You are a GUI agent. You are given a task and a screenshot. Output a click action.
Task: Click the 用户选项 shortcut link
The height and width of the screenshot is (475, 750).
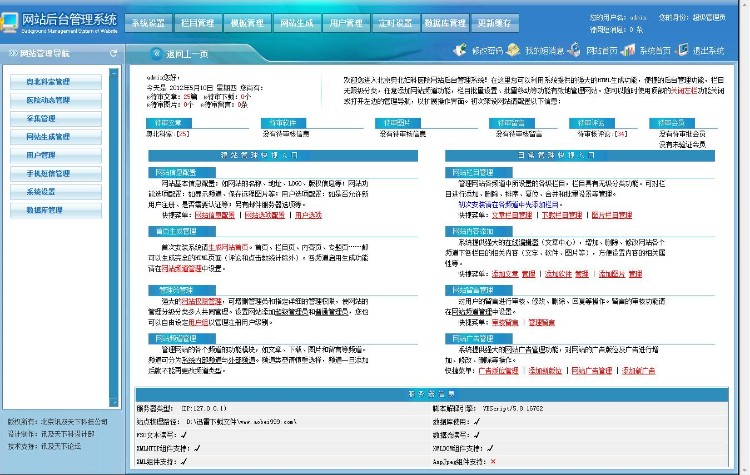click(x=309, y=215)
